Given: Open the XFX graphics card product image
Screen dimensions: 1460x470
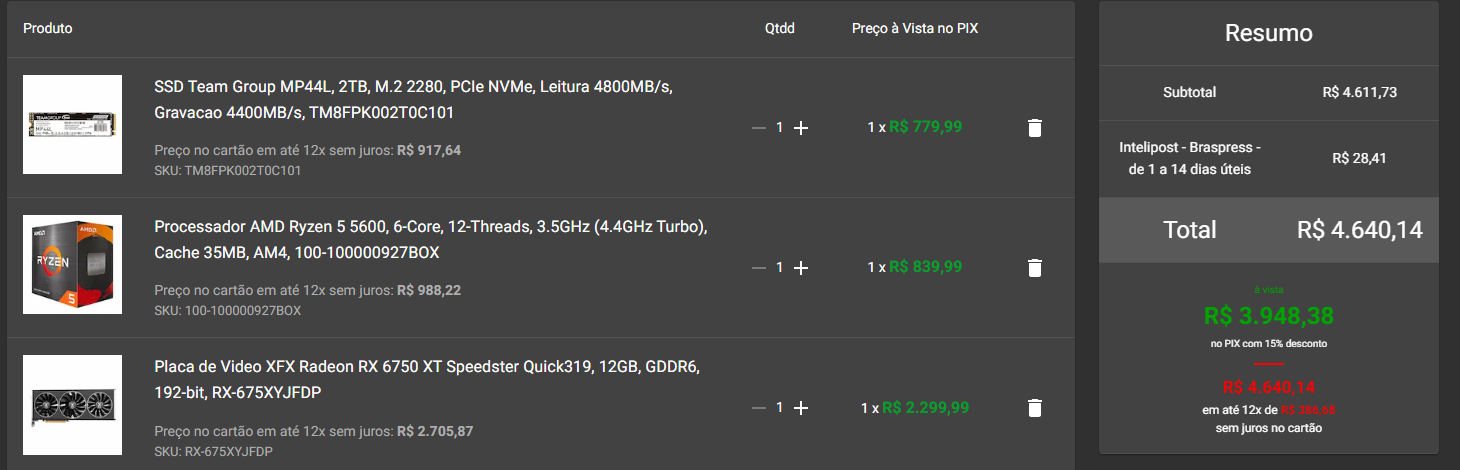Looking at the screenshot, I should [x=72, y=405].
